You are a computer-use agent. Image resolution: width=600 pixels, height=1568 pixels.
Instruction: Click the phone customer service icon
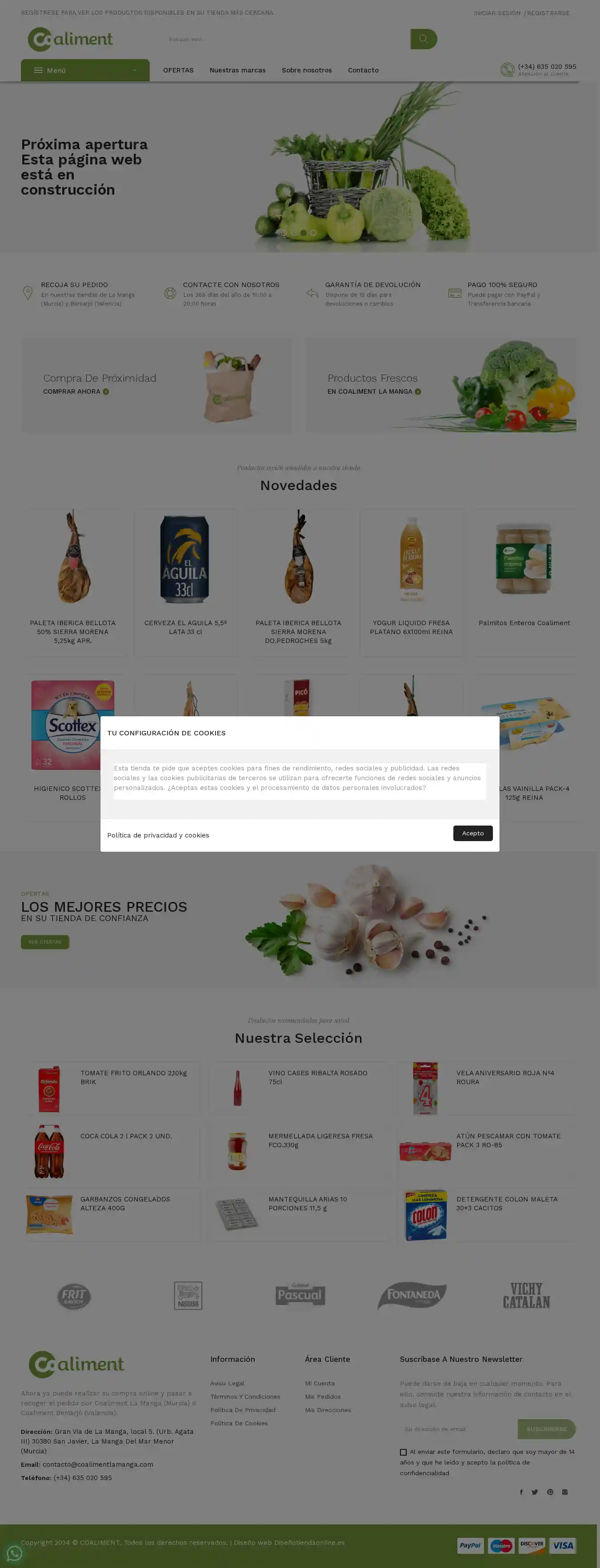[507, 70]
